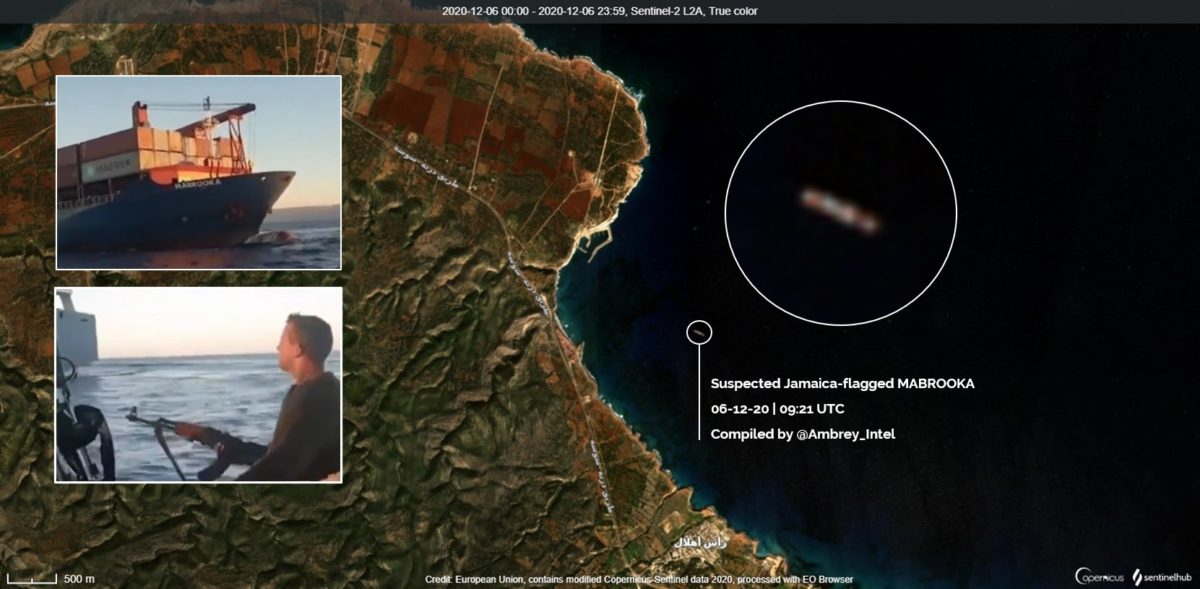This screenshot has width=1200, height=589.
Task: Click the small circle vessel marker
Action: 700,333
